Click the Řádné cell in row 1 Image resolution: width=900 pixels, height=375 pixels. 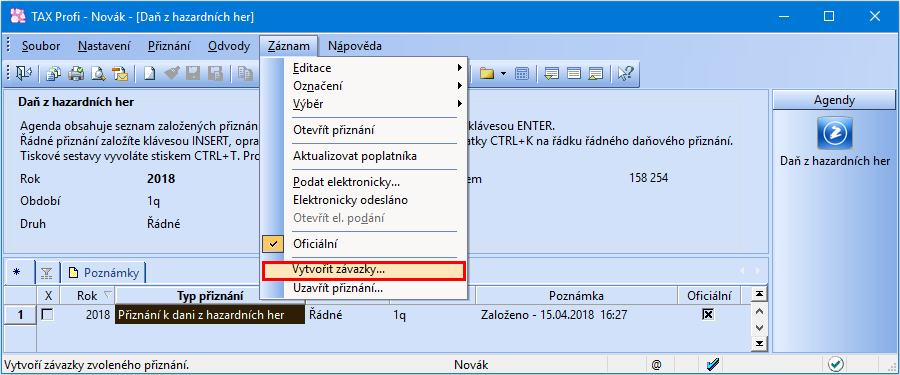click(x=347, y=315)
